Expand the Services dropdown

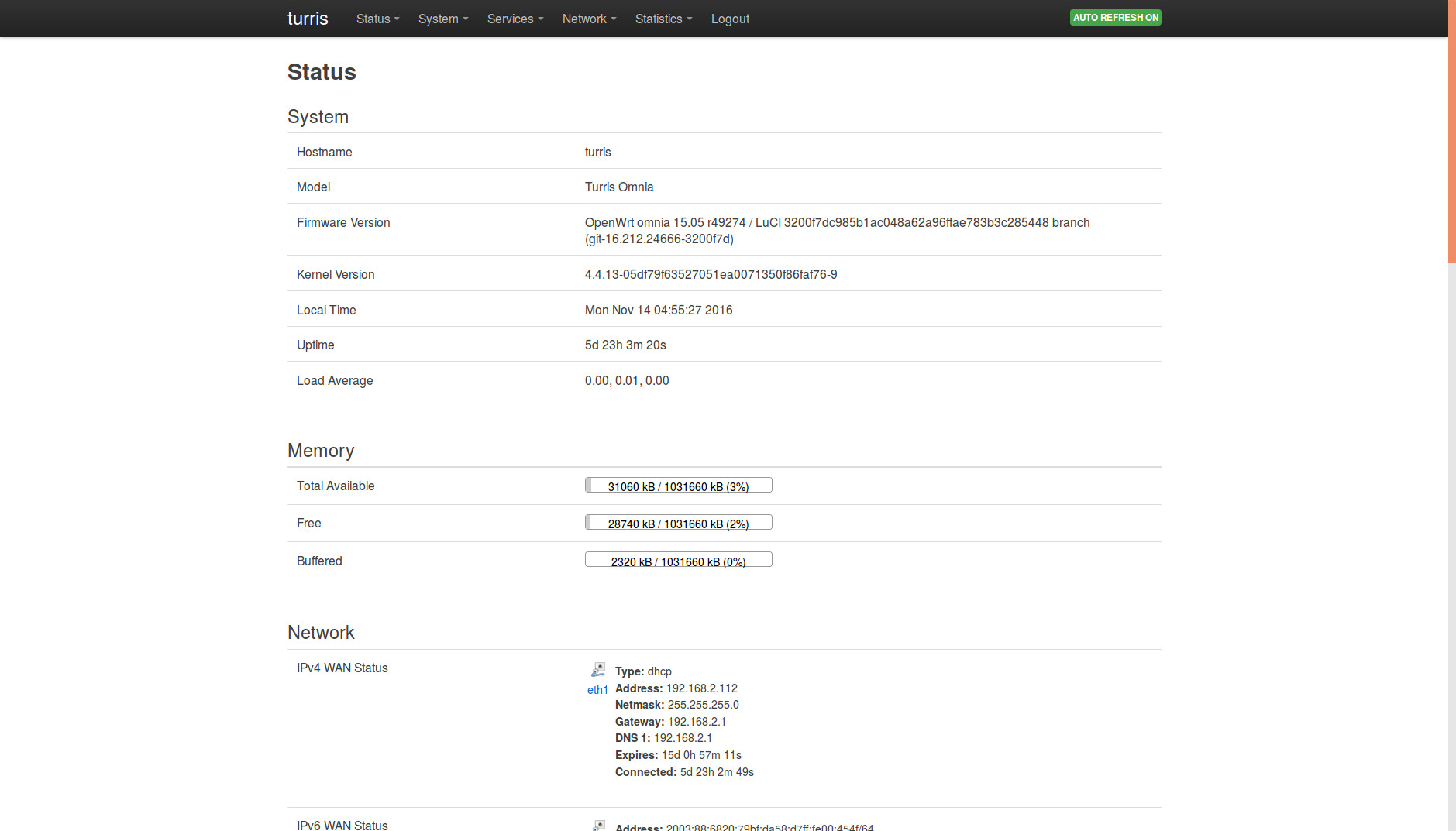point(515,19)
